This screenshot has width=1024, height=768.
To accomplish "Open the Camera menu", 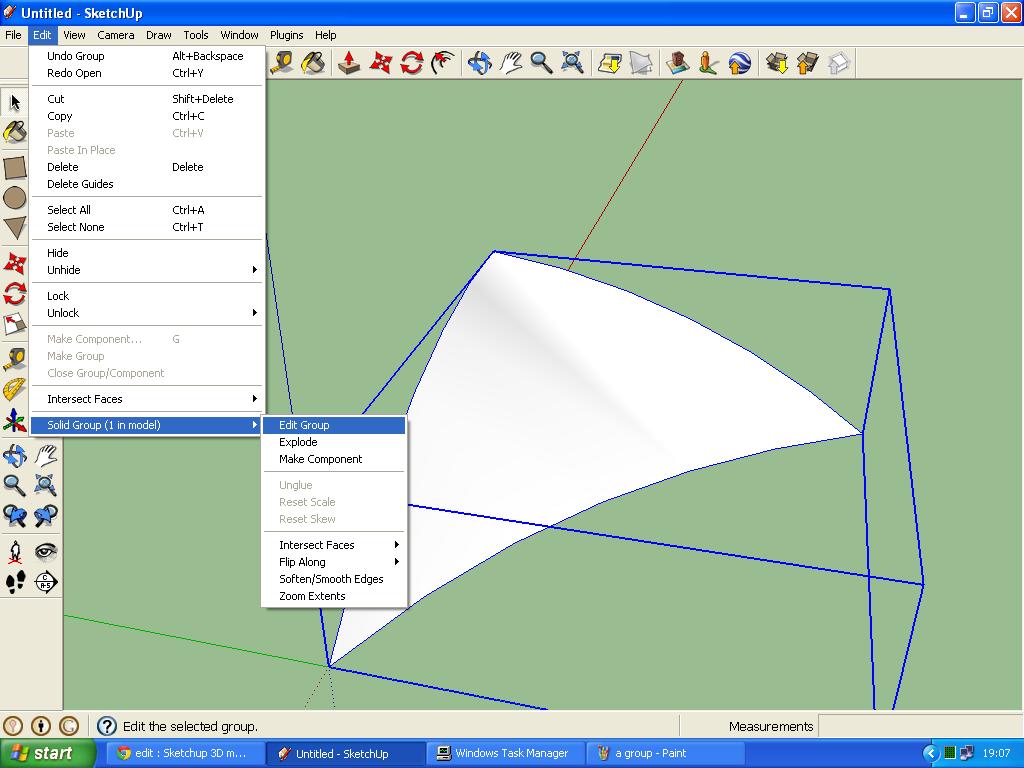I will click(x=116, y=35).
